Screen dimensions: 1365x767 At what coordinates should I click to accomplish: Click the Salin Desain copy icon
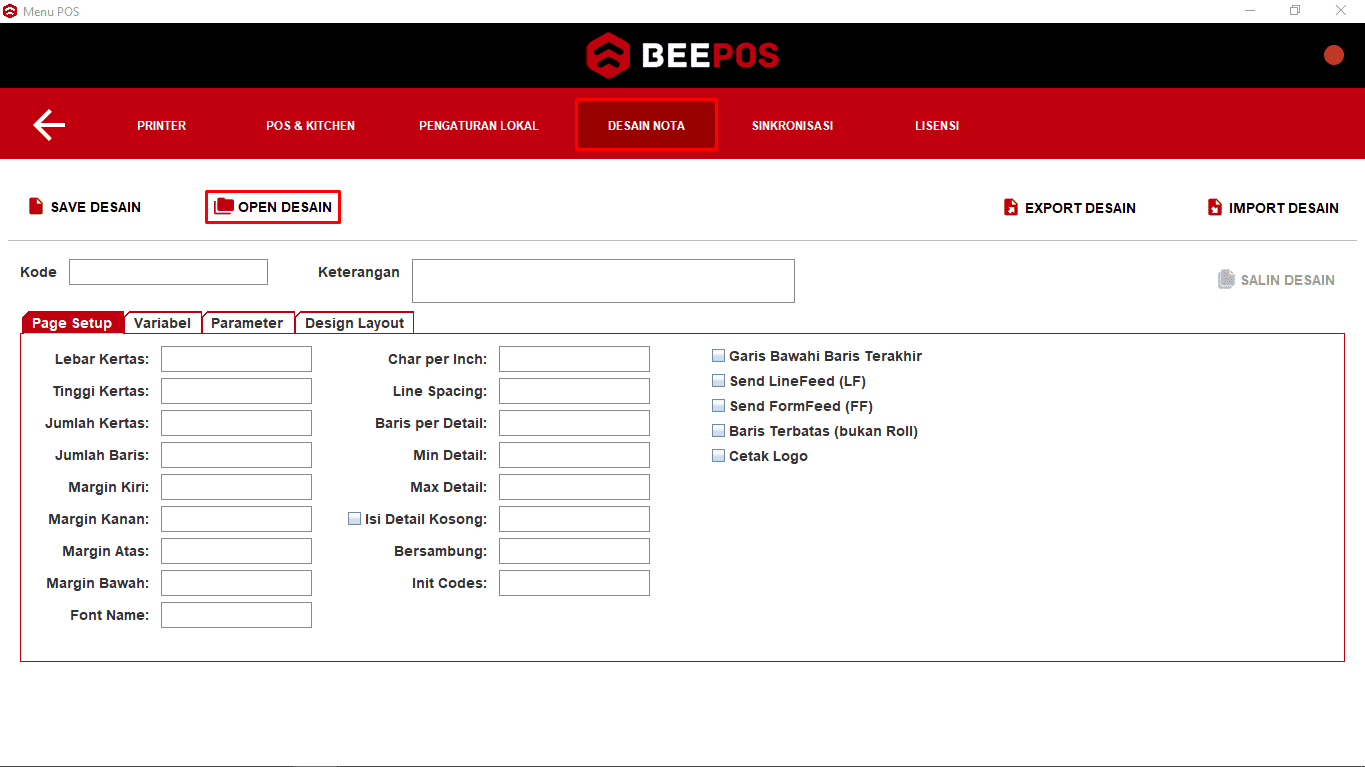click(x=1226, y=280)
